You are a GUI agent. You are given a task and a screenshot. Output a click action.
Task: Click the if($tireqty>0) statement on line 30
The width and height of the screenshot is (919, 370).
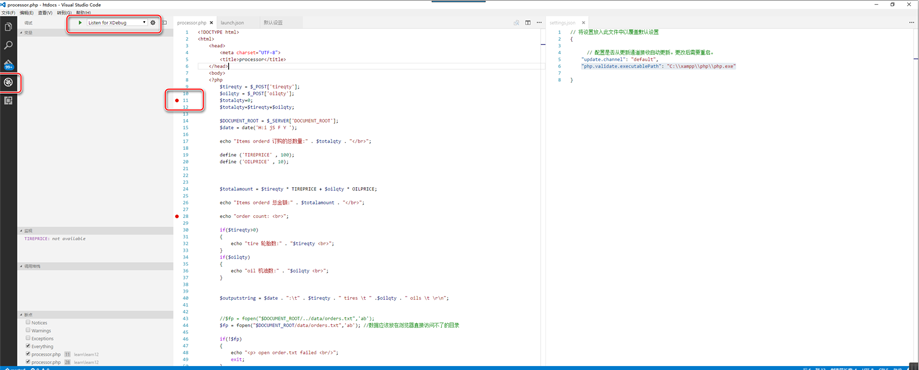click(x=239, y=230)
